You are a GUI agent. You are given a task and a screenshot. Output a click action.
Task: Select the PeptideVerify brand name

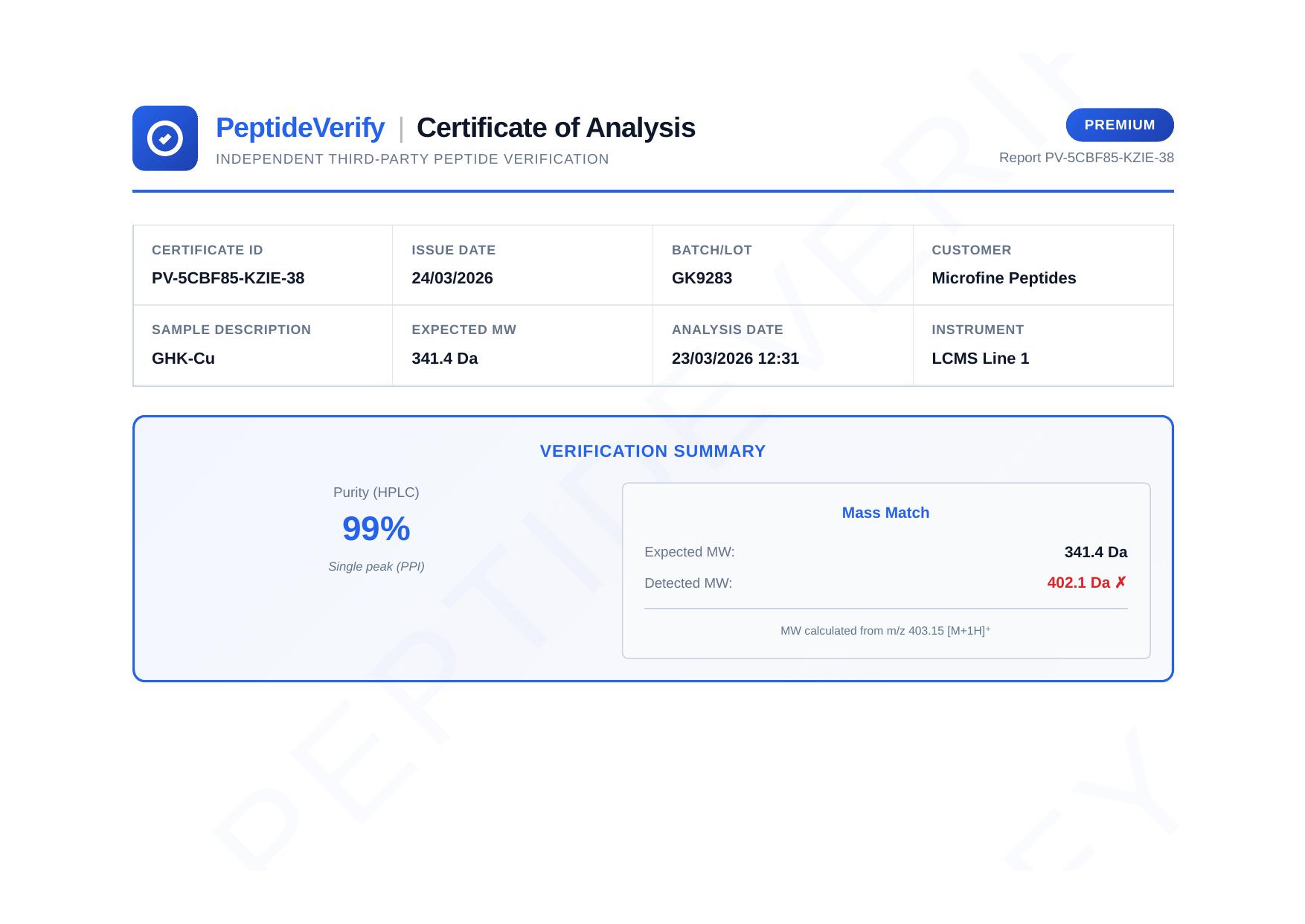point(300,128)
